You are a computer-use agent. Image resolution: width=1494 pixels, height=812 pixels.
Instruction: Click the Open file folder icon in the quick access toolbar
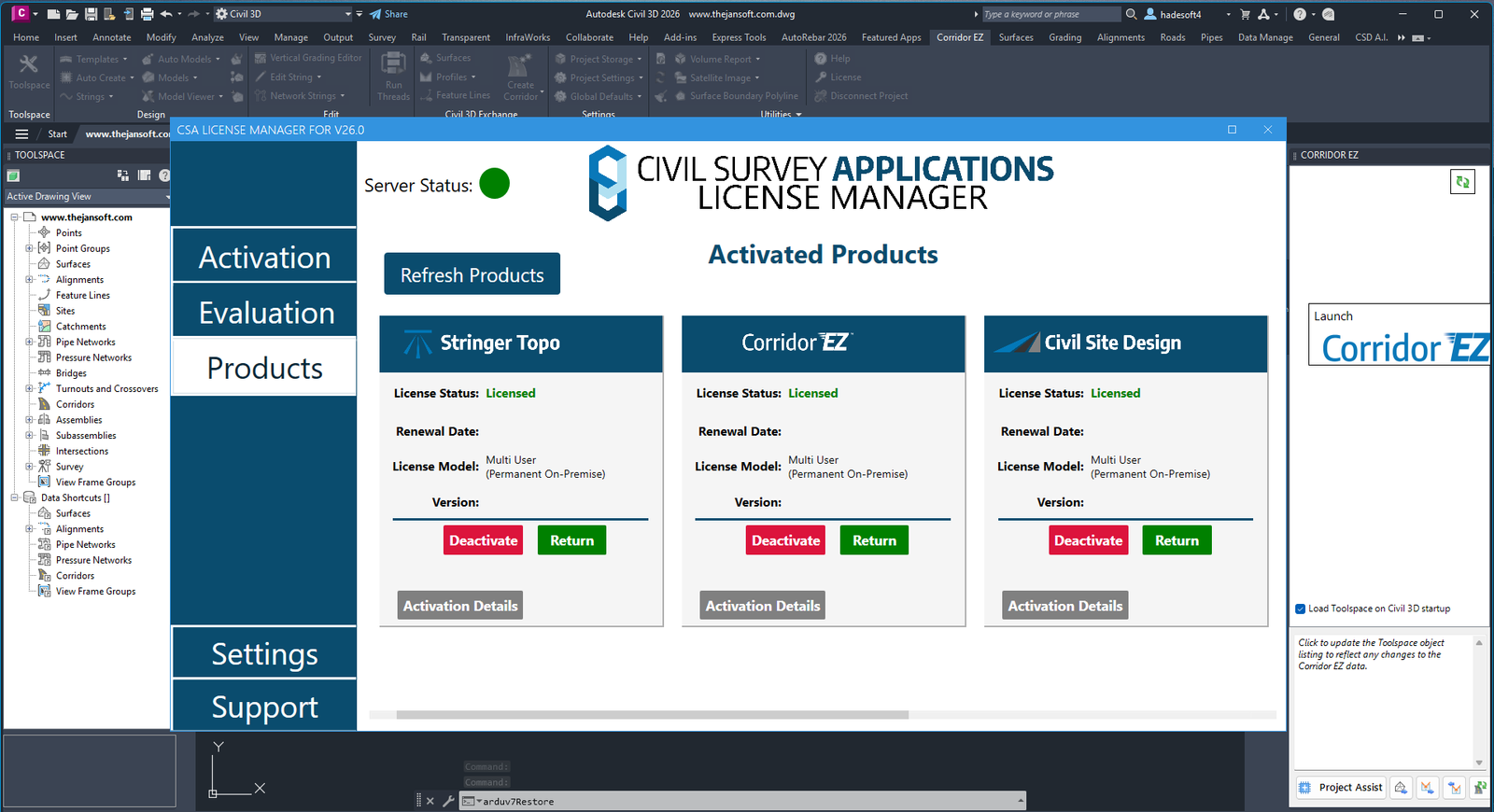coord(72,14)
